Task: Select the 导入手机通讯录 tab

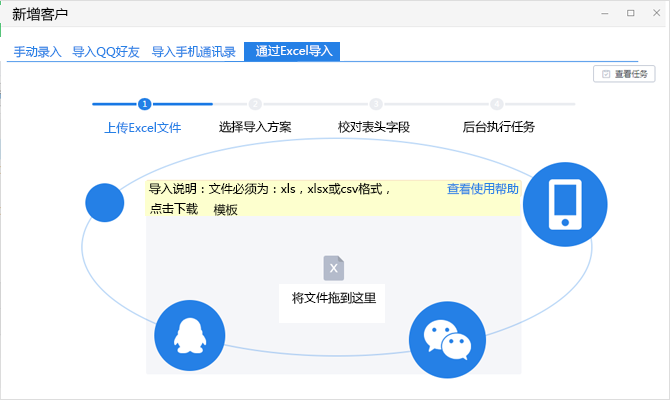Action: coord(193,52)
